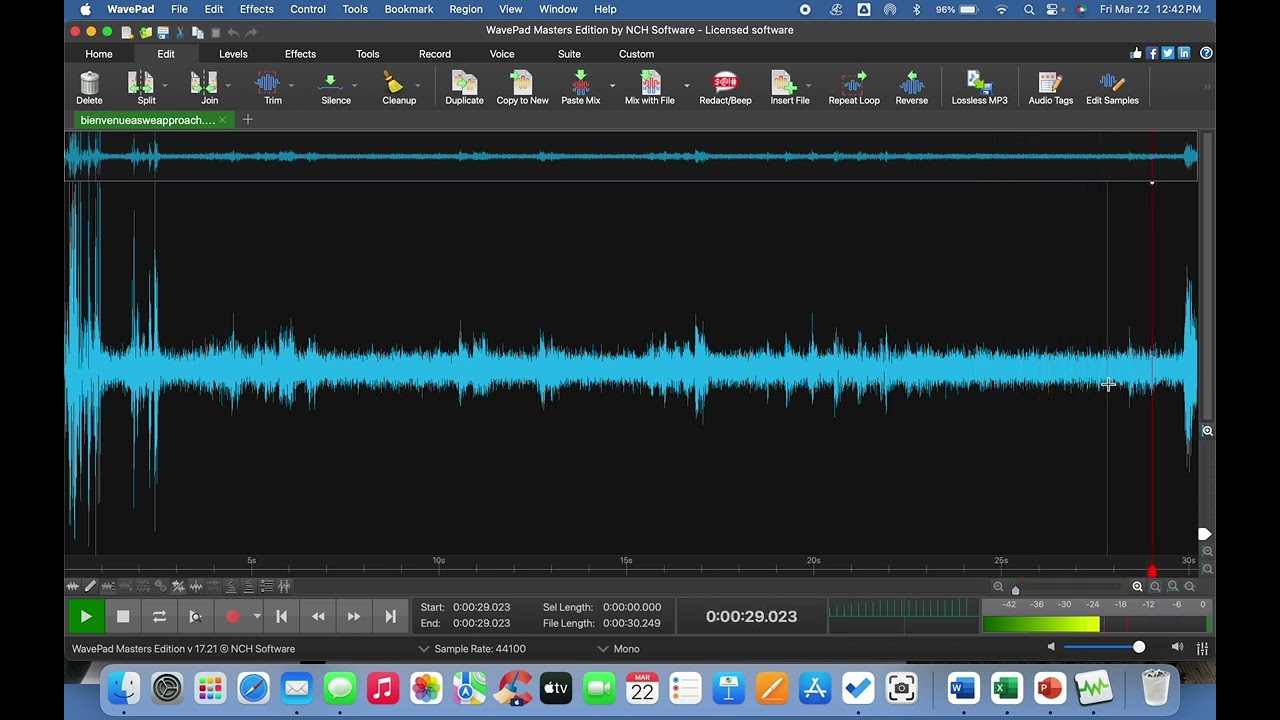
Task: Click the vertical zoom magnifier at right edge
Action: tap(1207, 431)
